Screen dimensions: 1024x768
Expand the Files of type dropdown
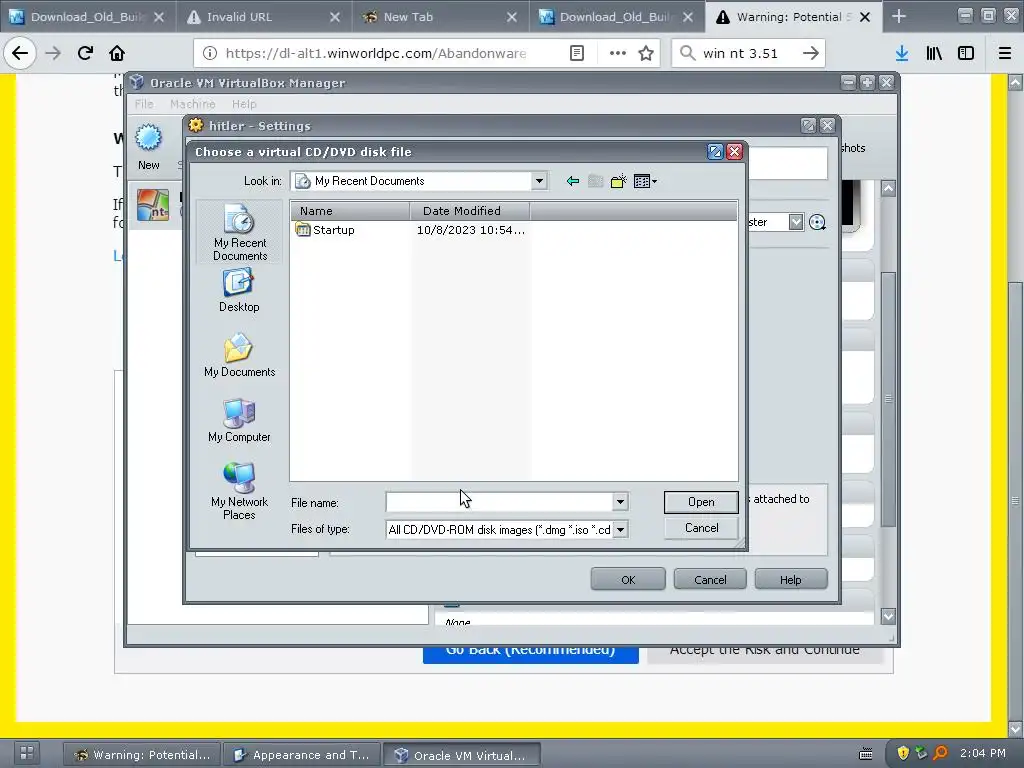620,529
